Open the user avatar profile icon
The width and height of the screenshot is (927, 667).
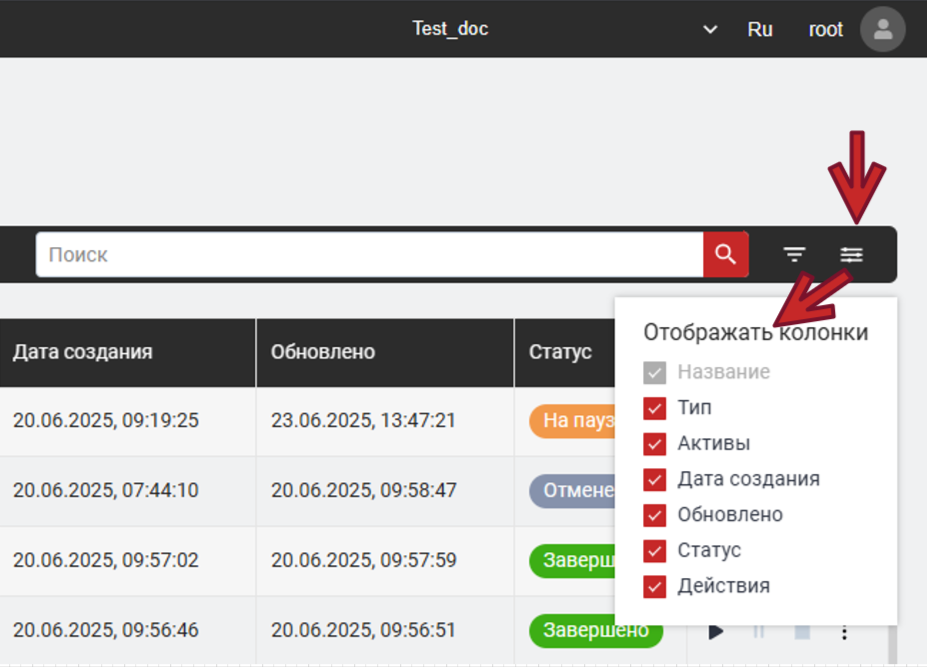coord(882,29)
